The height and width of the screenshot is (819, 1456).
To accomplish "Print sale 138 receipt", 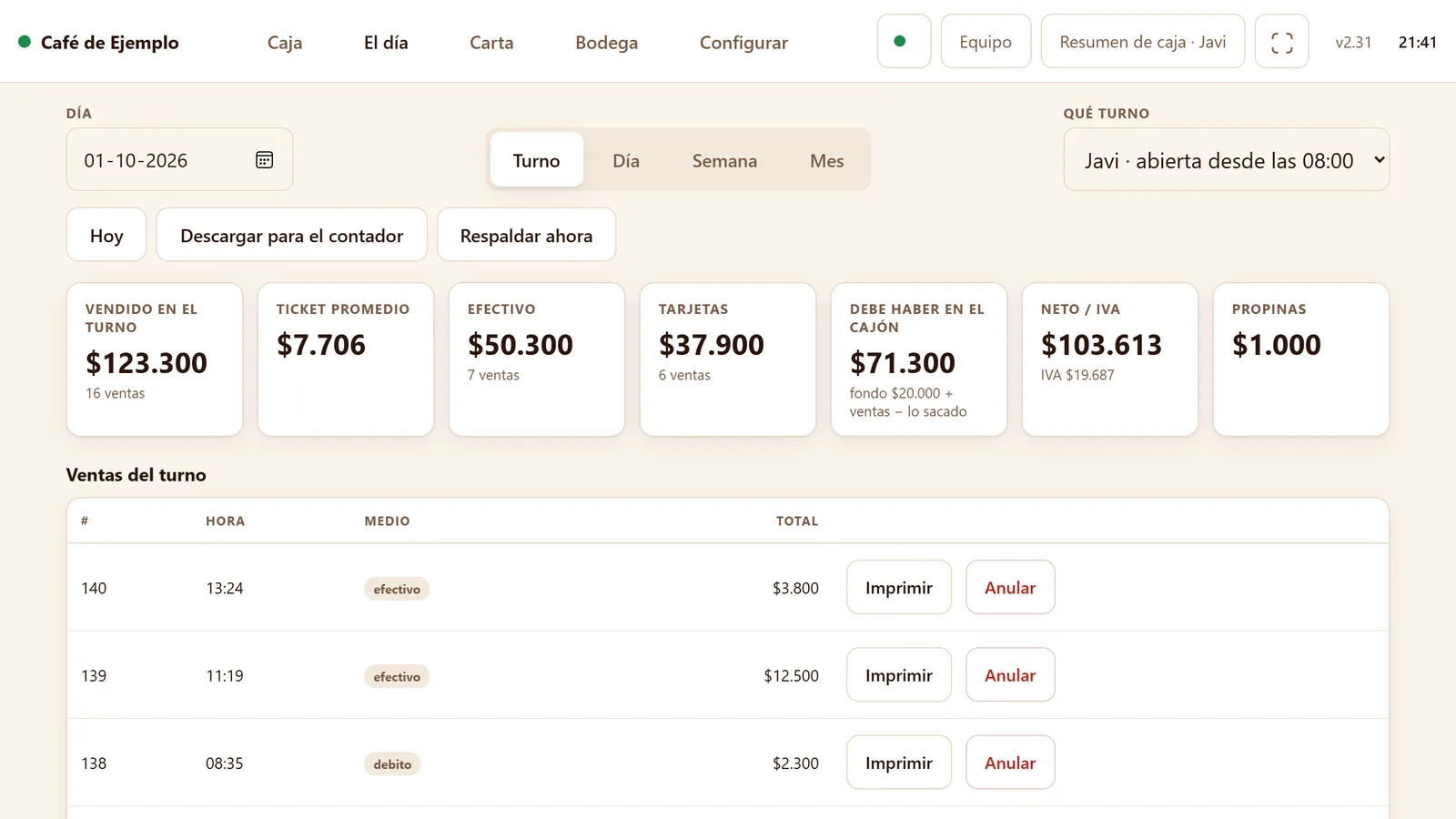I will click(899, 763).
